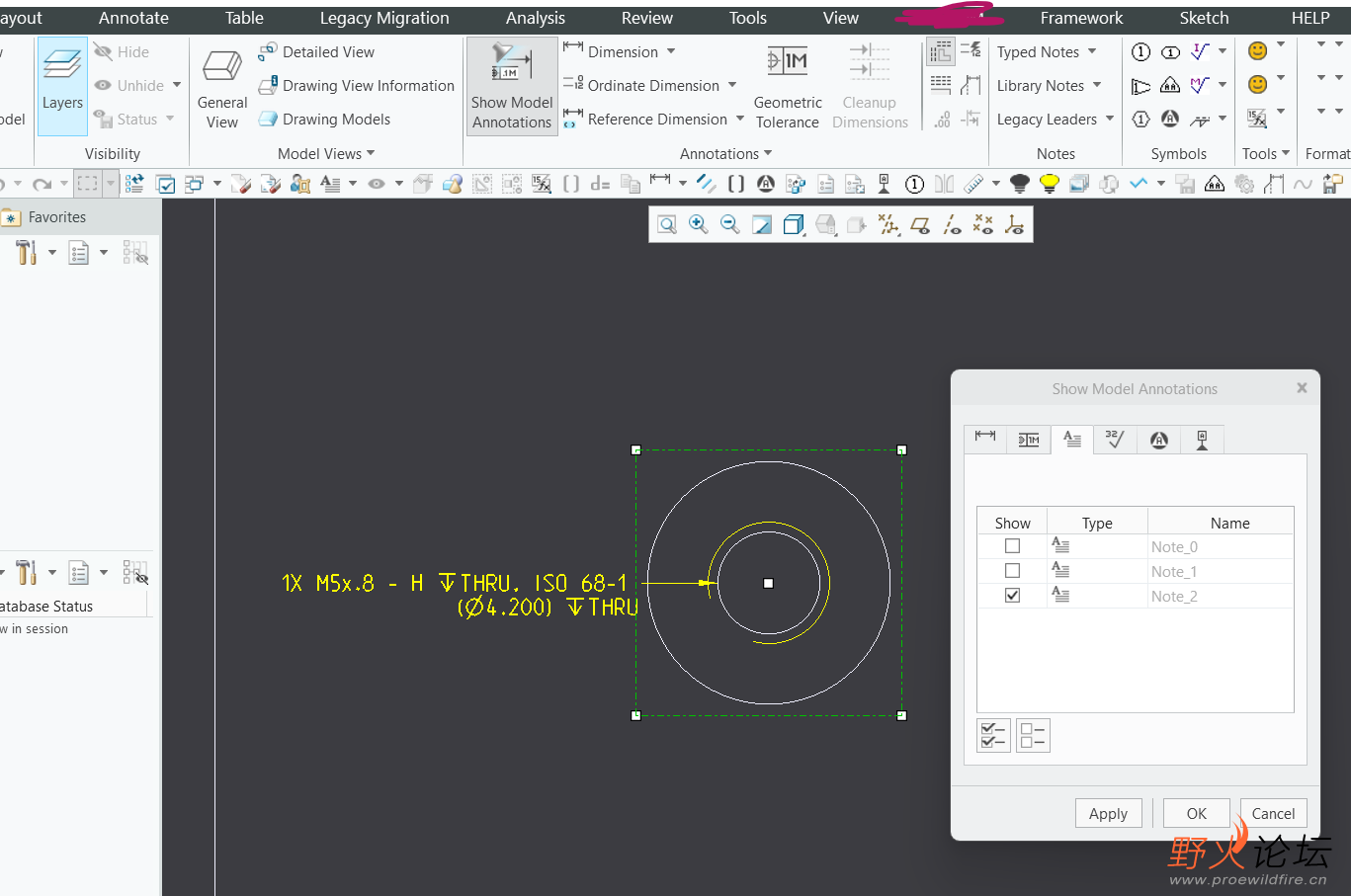Screen dimensions: 1351x896
Task: Open the Framework ribbon tab
Action: [1081, 18]
